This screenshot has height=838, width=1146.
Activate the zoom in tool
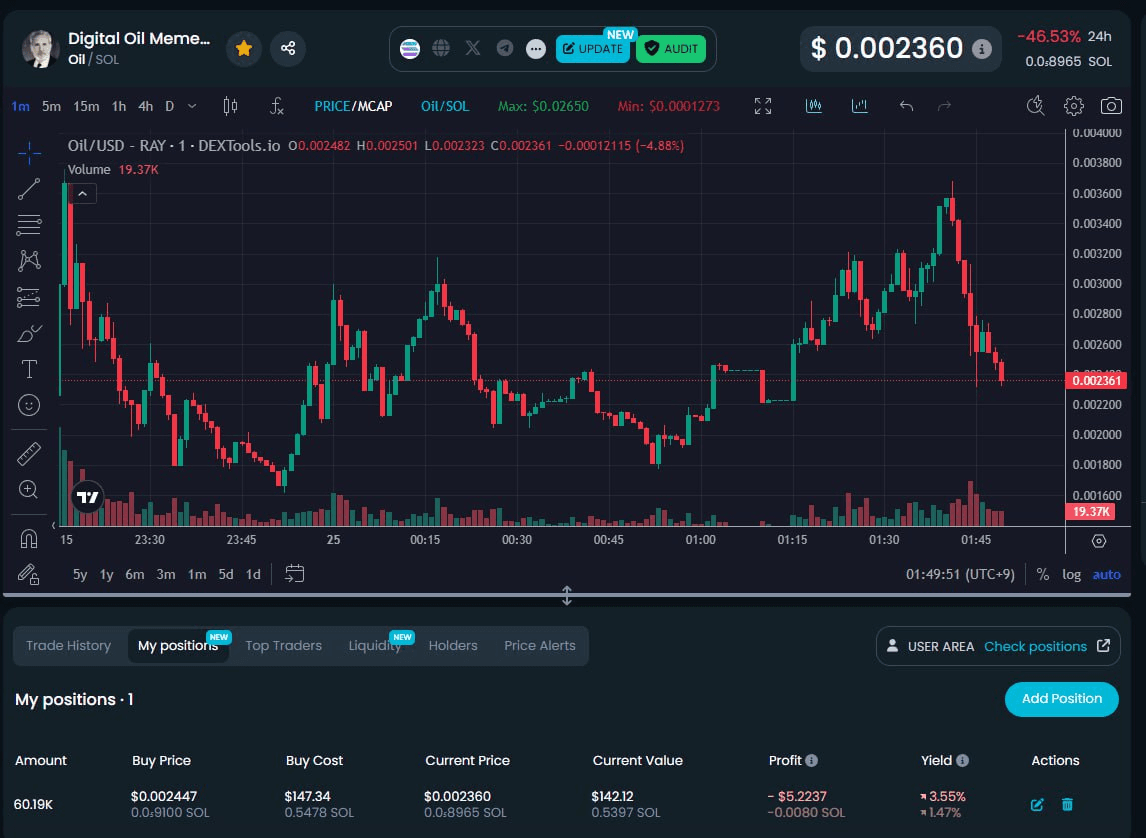tap(29, 490)
